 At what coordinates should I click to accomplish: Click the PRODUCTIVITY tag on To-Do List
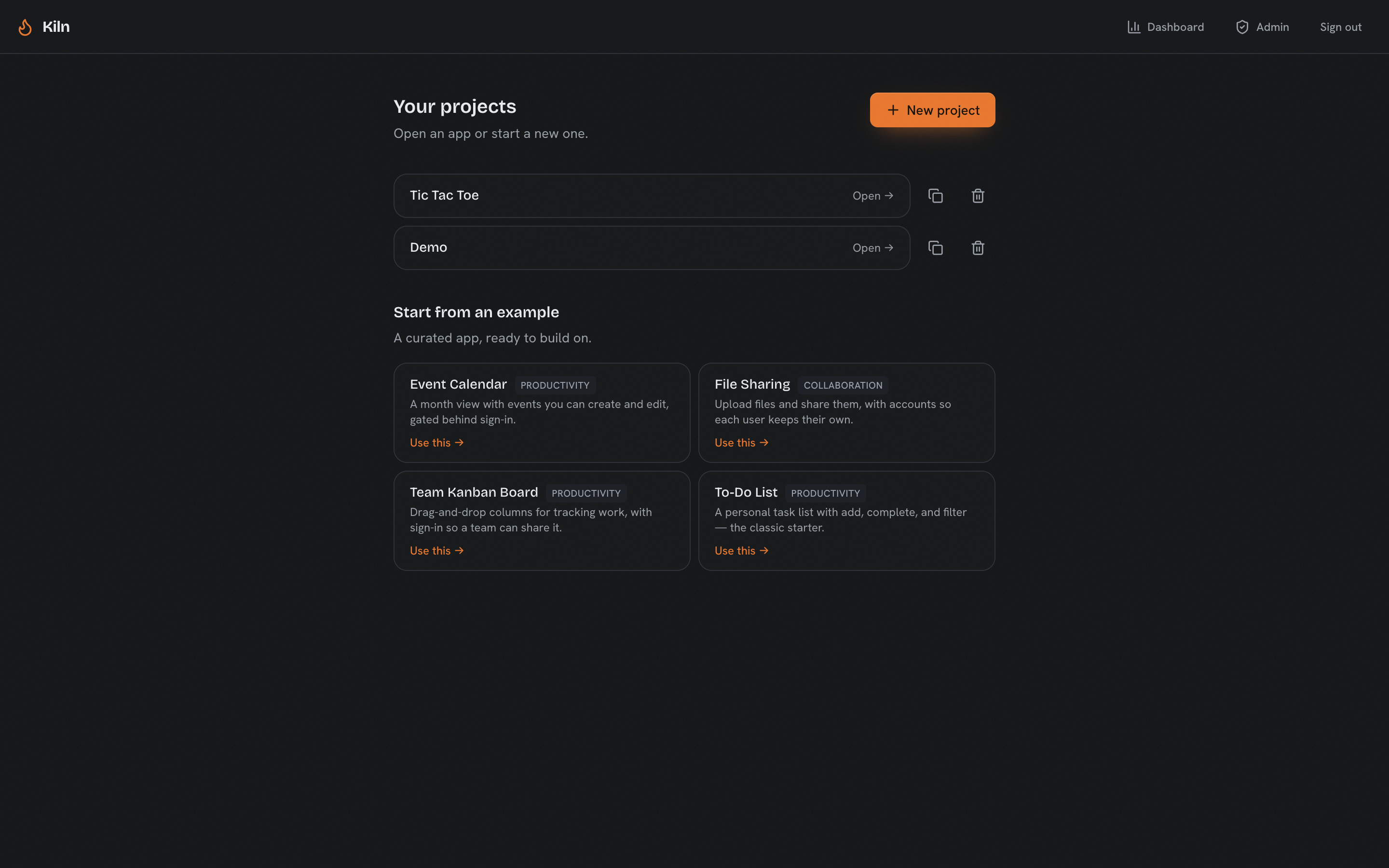point(825,493)
